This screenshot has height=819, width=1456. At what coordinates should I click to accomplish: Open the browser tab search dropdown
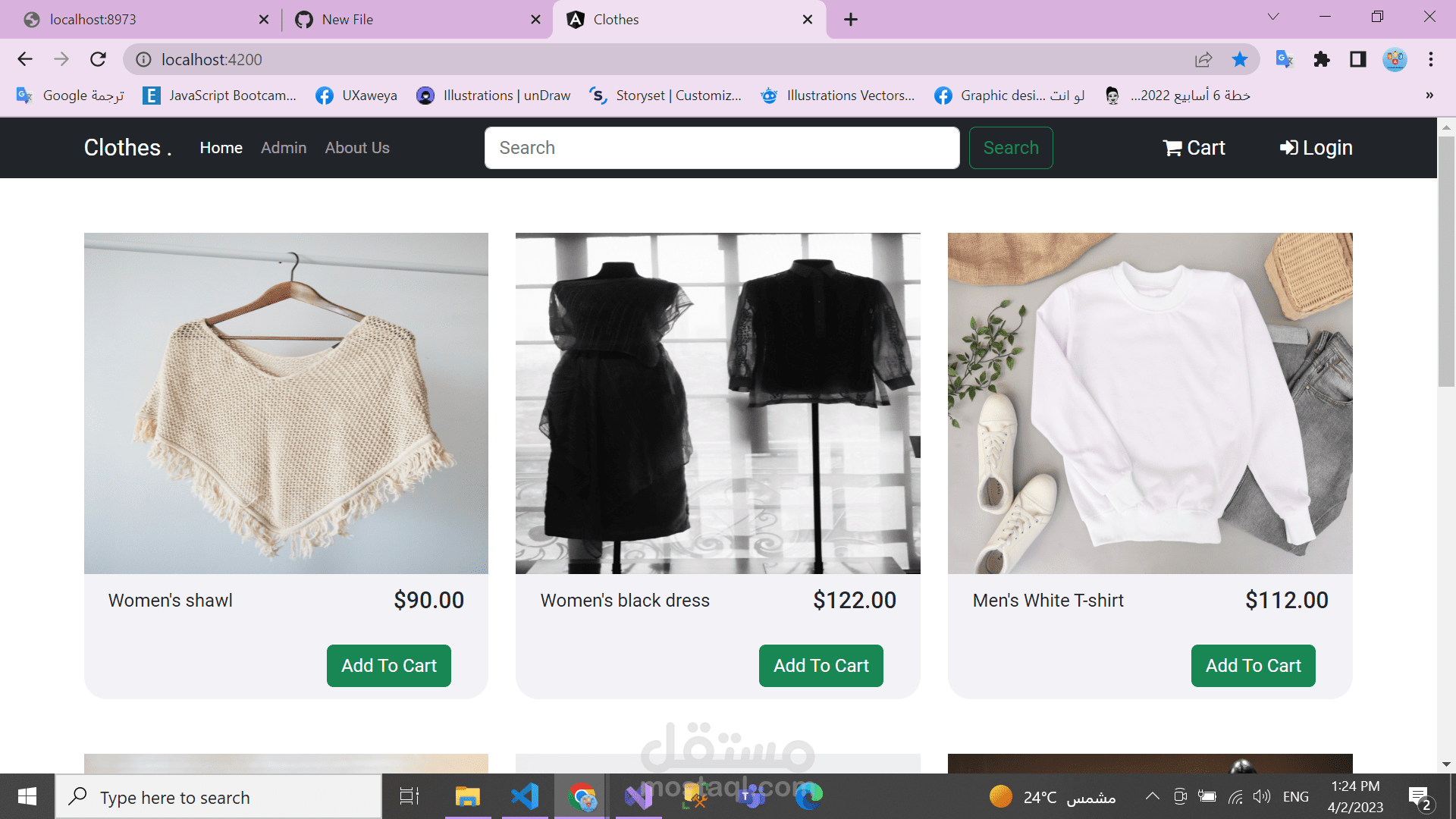point(1273,16)
